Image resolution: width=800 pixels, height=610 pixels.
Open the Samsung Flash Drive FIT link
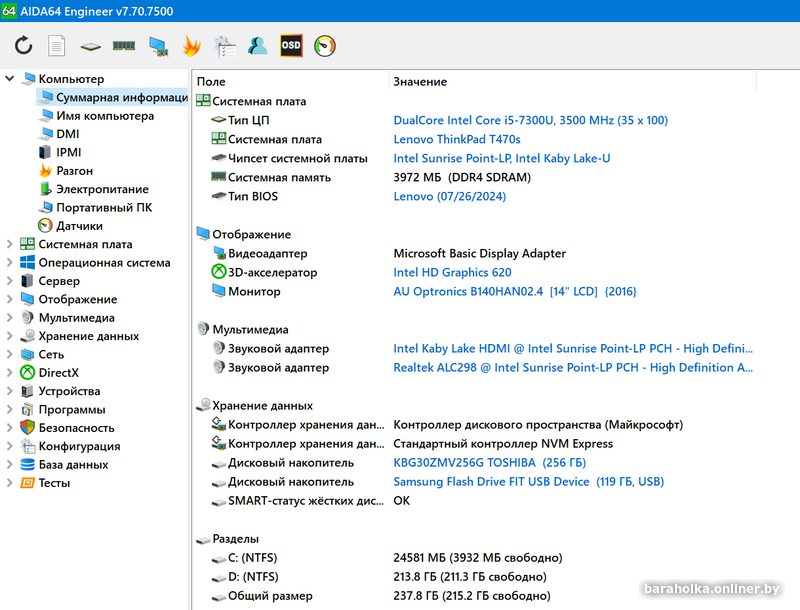(x=528, y=481)
